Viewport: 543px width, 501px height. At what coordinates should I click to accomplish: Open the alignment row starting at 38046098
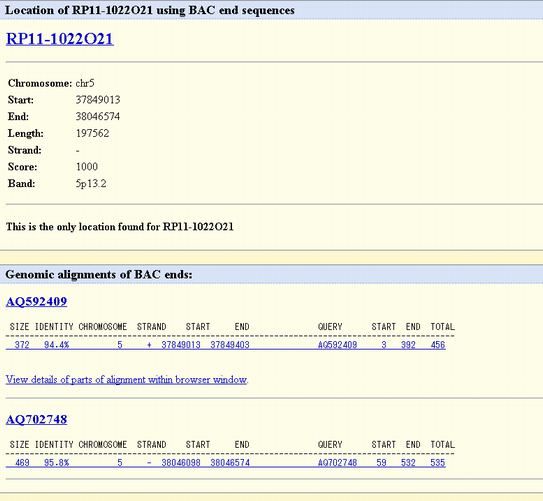(225, 463)
